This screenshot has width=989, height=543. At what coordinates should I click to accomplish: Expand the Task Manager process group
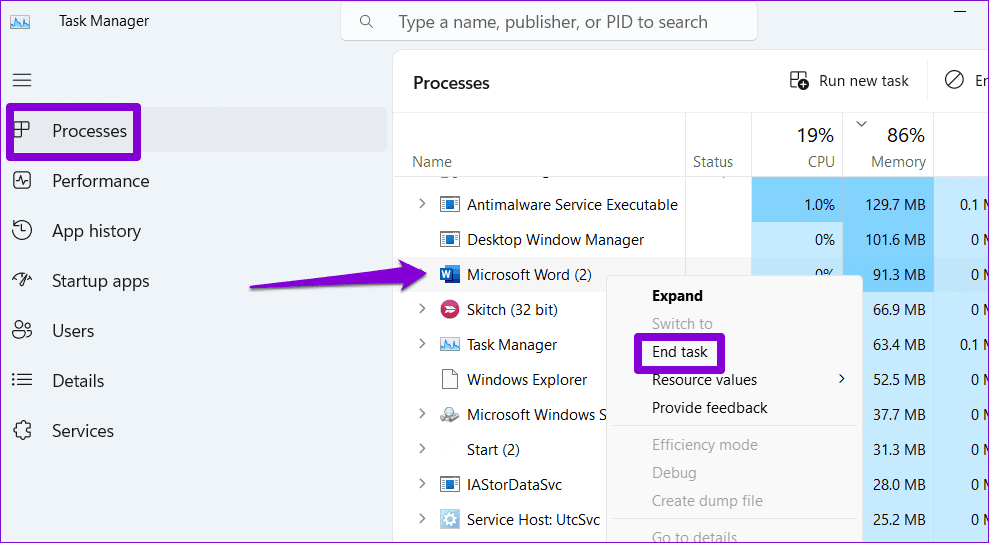[423, 344]
